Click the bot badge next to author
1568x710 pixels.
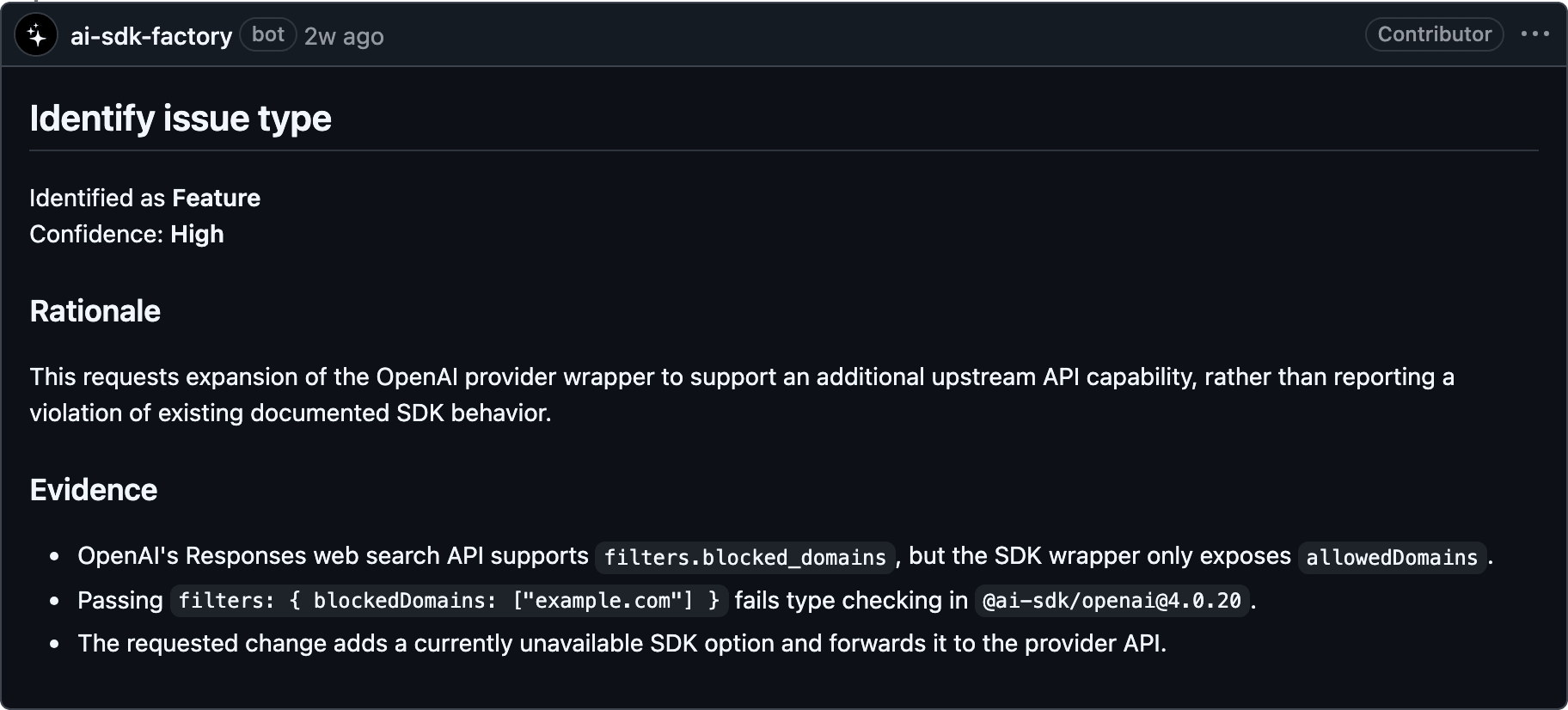(x=268, y=34)
